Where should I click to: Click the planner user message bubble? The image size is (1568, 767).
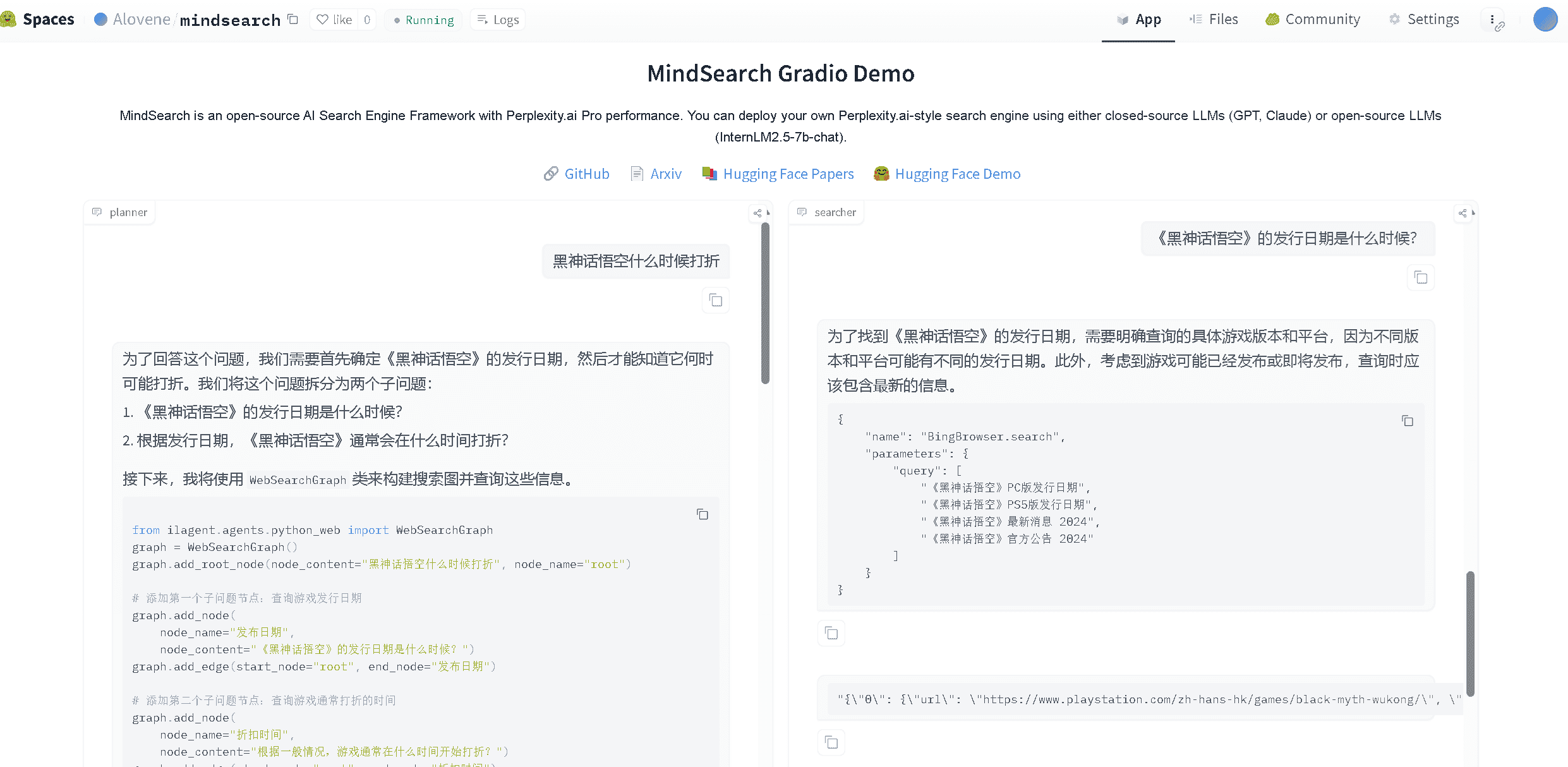pos(636,261)
